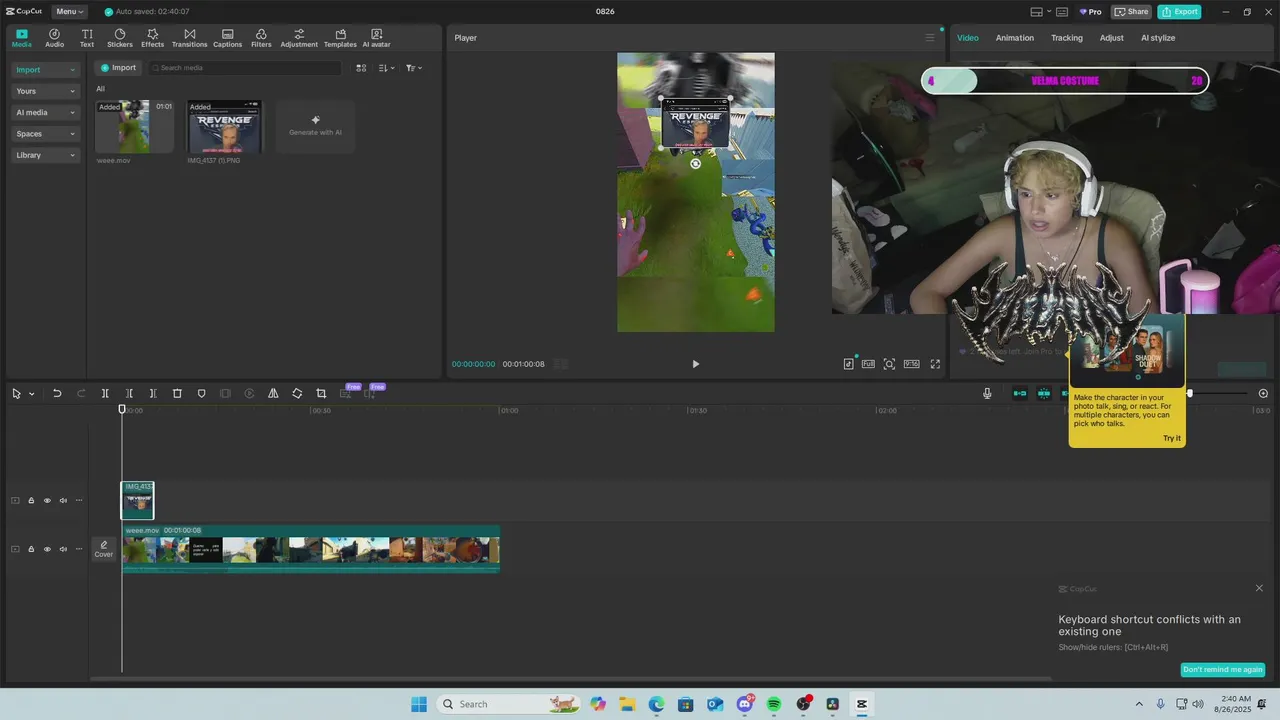Open the AI stylize tab
Screen dimensions: 1280x720
(1158, 38)
